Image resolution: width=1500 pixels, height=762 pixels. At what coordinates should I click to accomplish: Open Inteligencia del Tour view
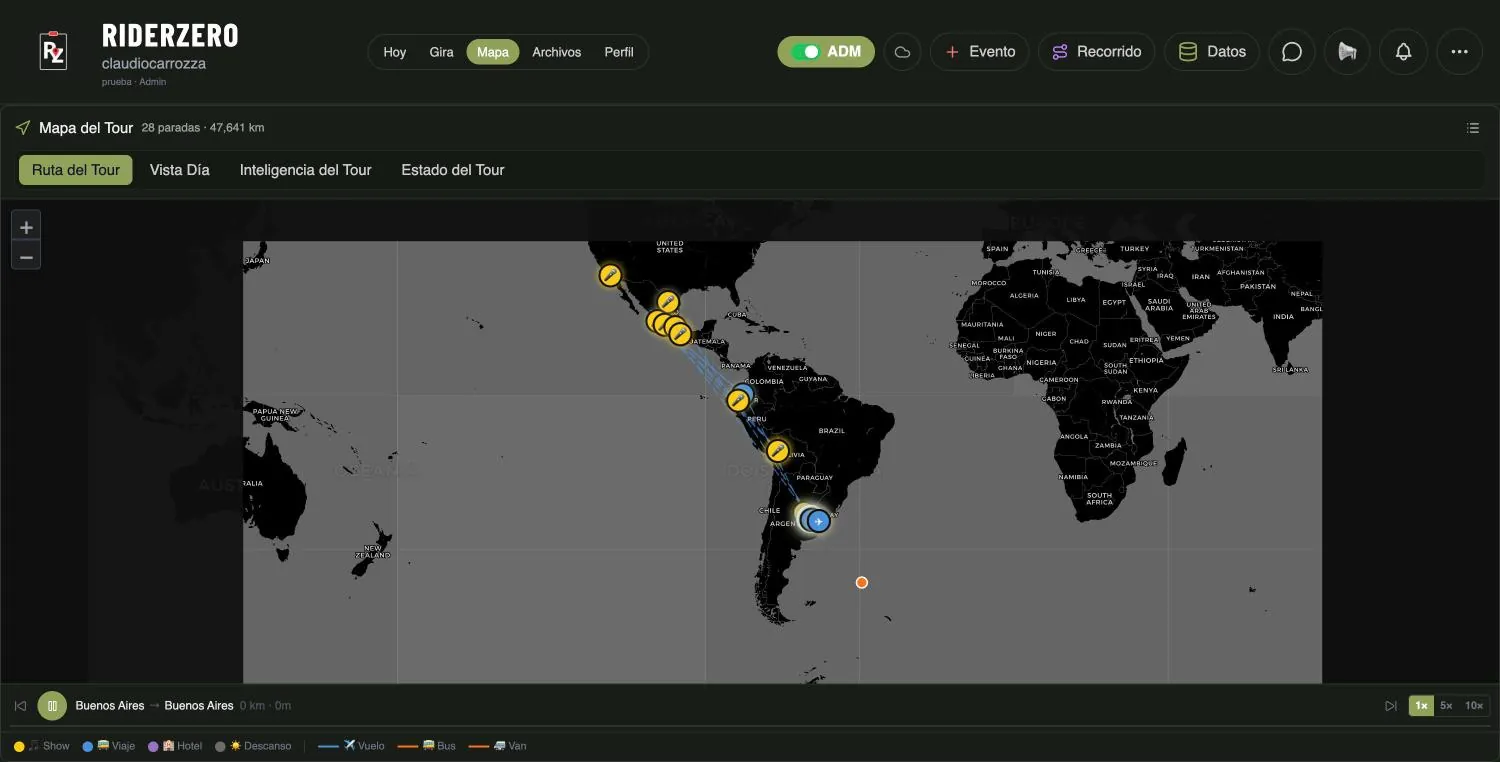tap(306, 170)
